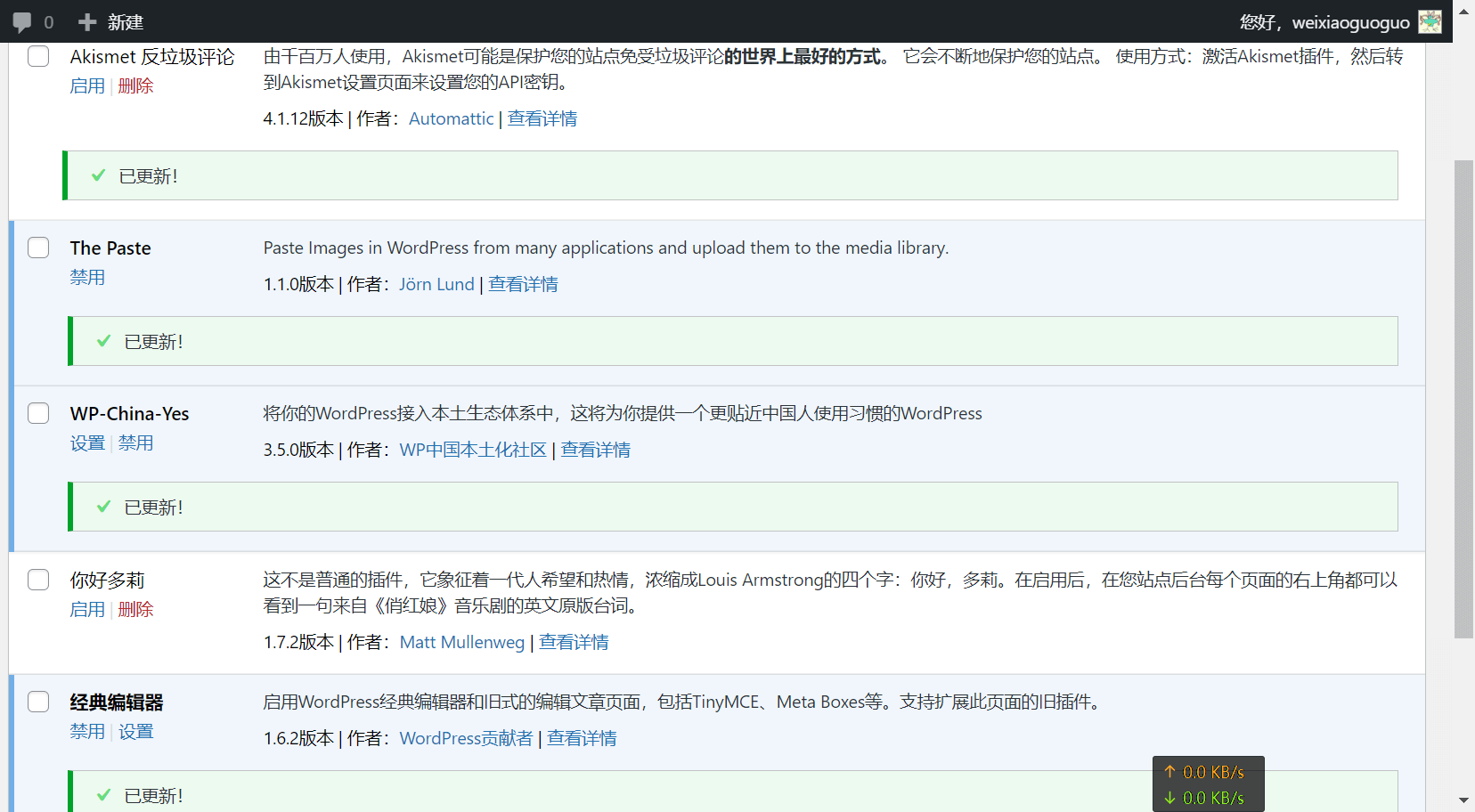The width and height of the screenshot is (1475, 812).
Task: Click the Automattic author link
Action: pos(451,118)
